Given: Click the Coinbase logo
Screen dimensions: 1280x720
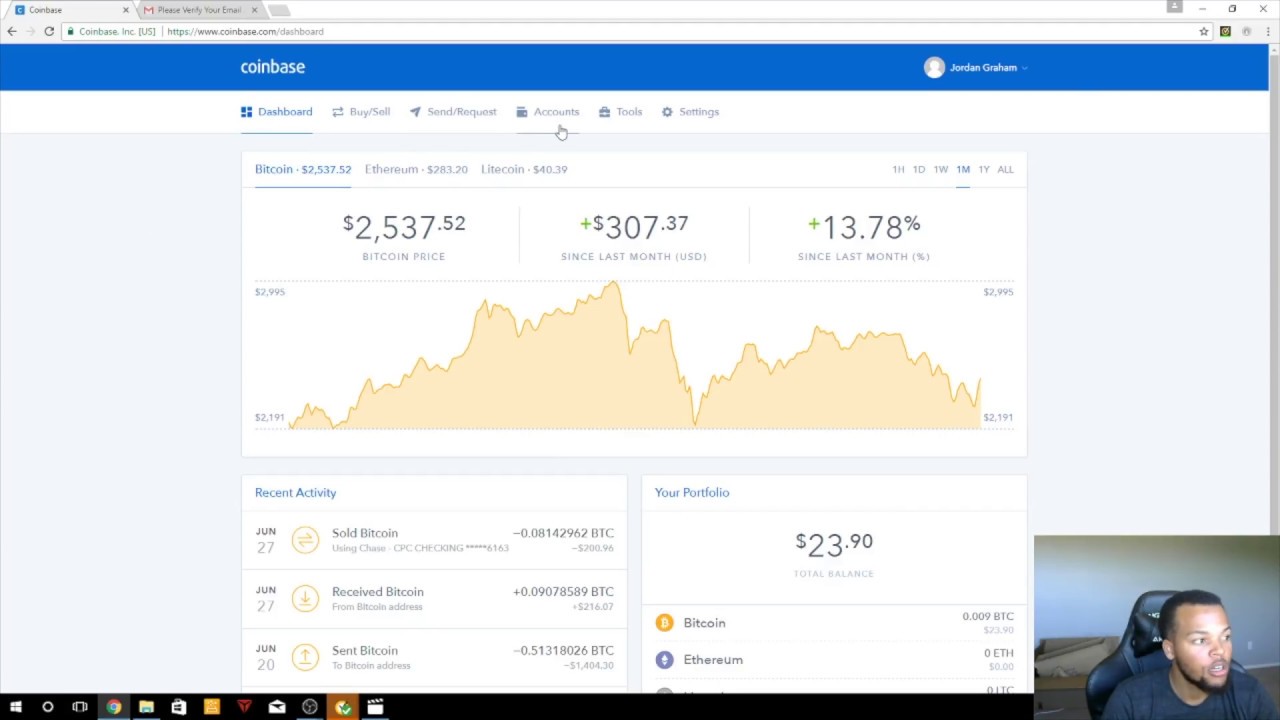Looking at the screenshot, I should click(272, 67).
